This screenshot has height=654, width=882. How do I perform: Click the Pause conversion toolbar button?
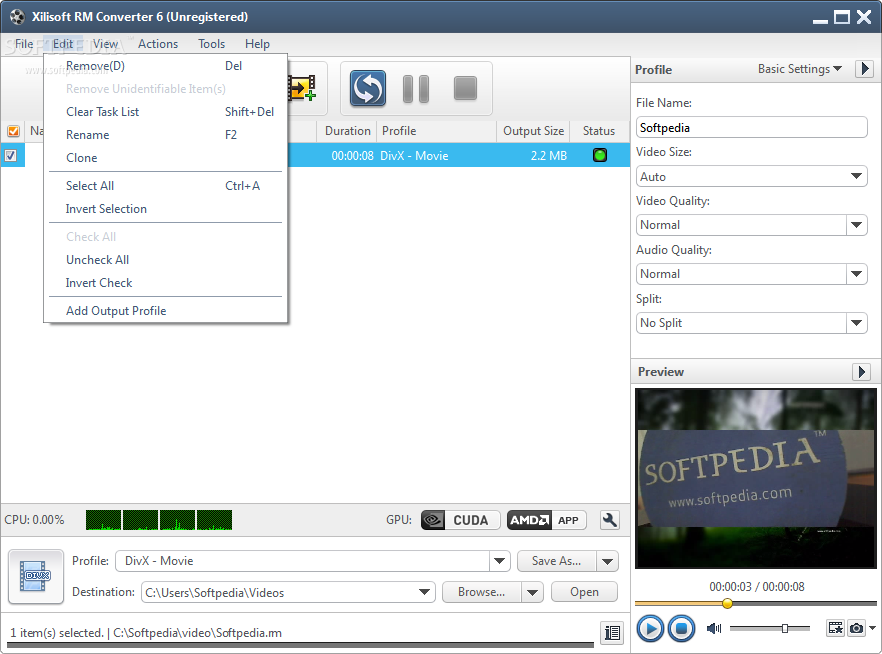416,88
